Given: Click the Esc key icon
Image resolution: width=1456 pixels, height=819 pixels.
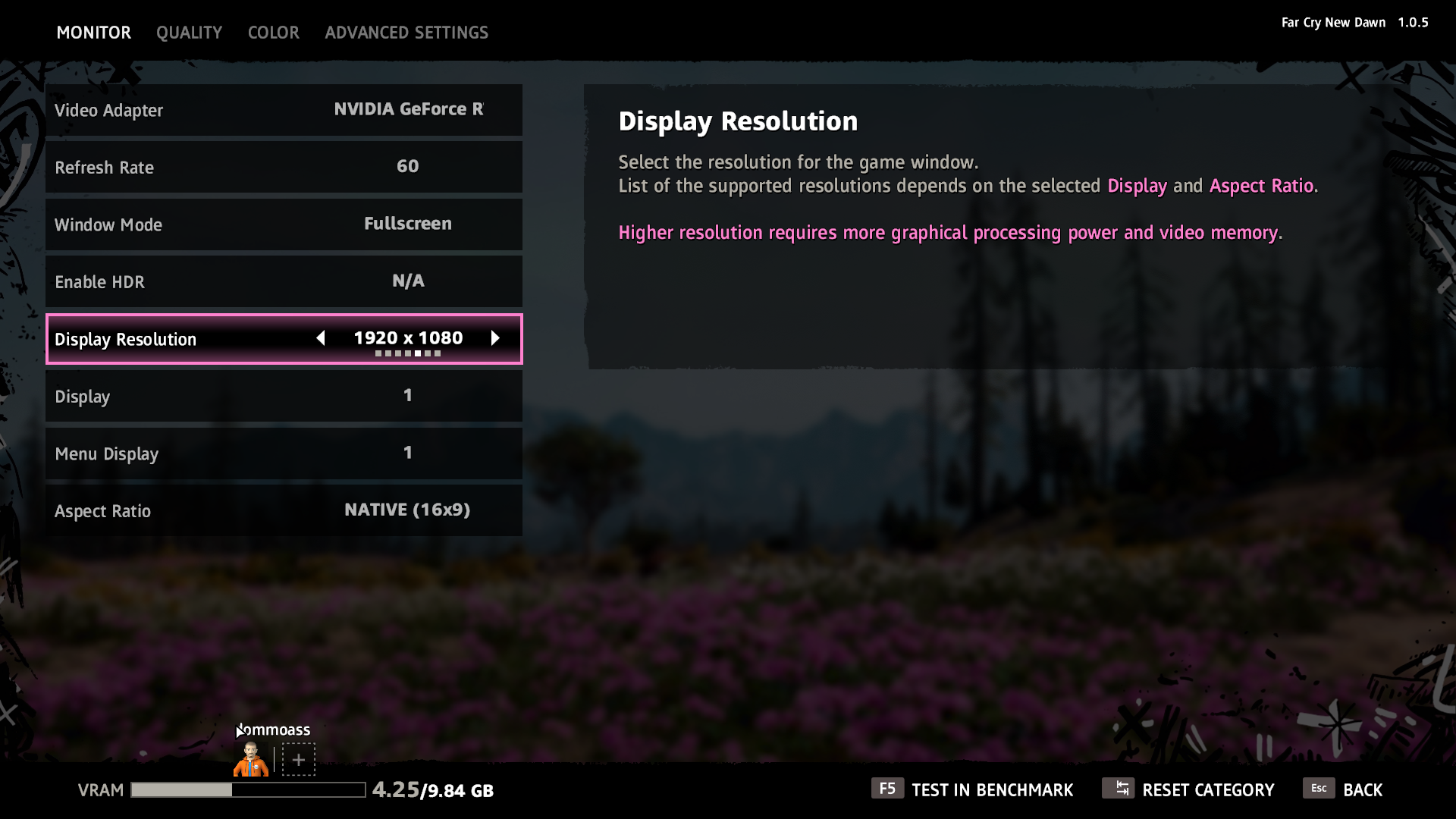Looking at the screenshot, I should coord(1318,789).
